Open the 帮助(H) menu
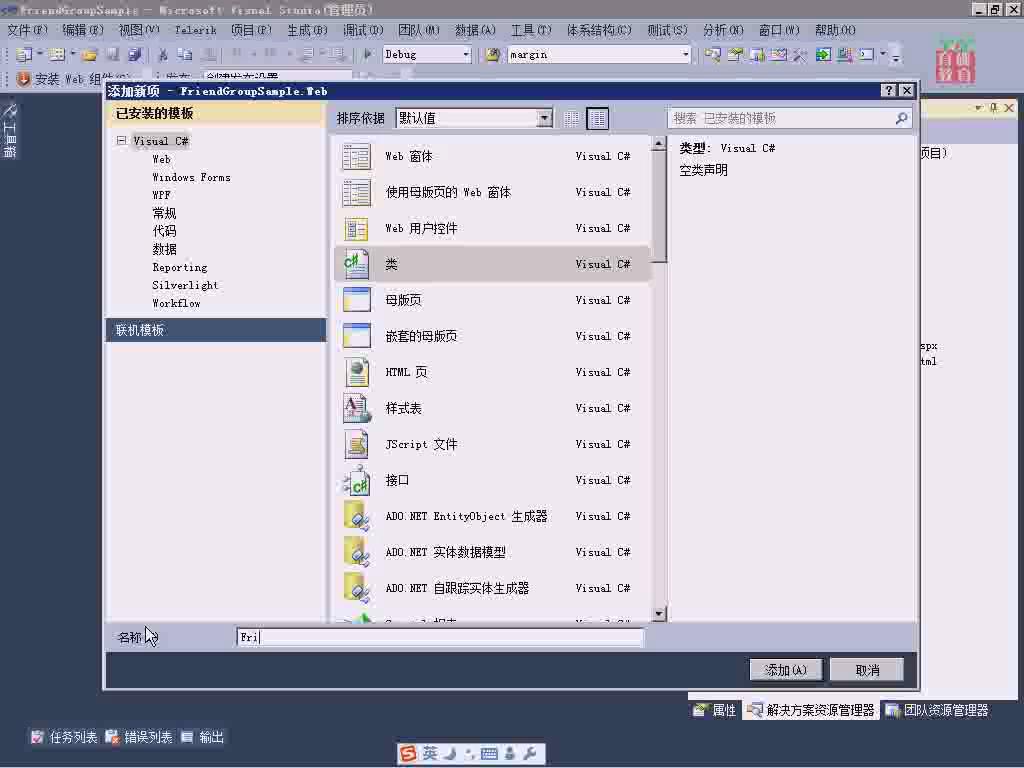This screenshot has height=768, width=1024. (x=835, y=30)
